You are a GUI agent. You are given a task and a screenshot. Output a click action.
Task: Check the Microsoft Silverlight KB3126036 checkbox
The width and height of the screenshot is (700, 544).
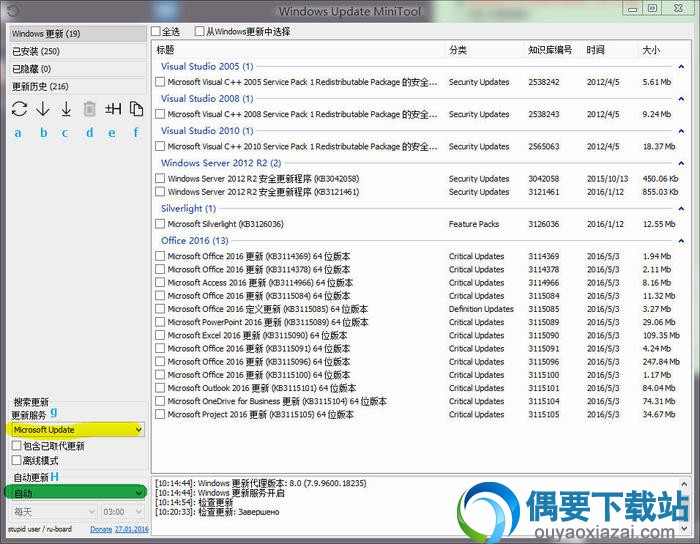(160, 224)
